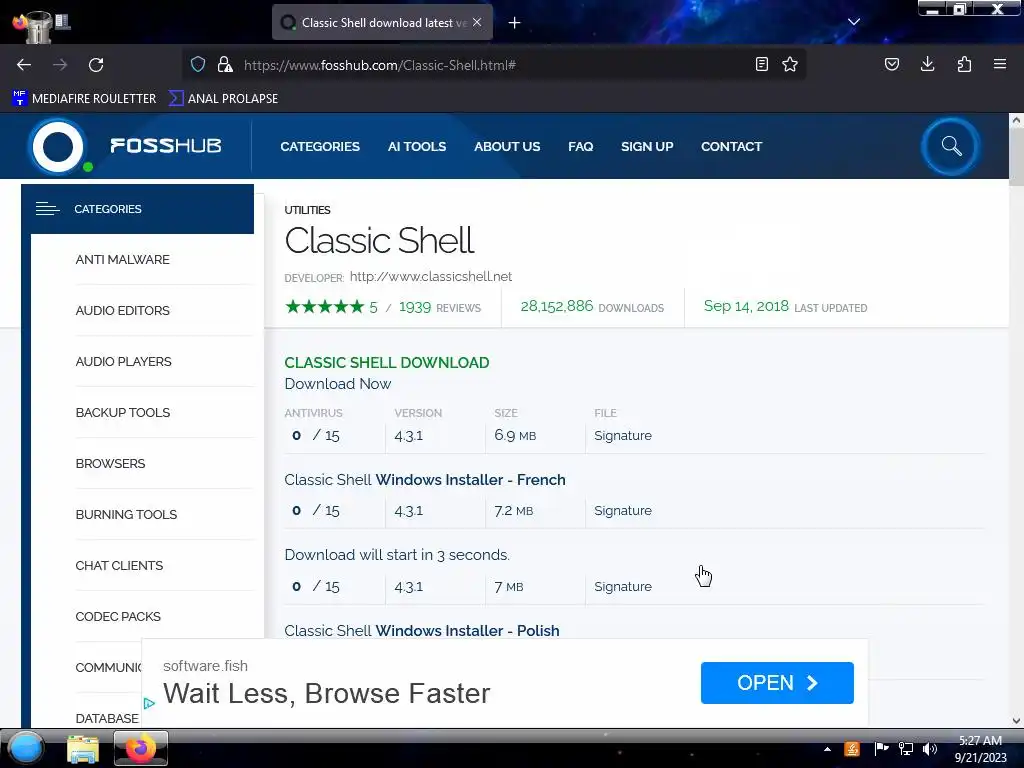Screen dimensions: 1024x768
Task: Select ANTI MALWARE category in sidebar
Action: 122,259
